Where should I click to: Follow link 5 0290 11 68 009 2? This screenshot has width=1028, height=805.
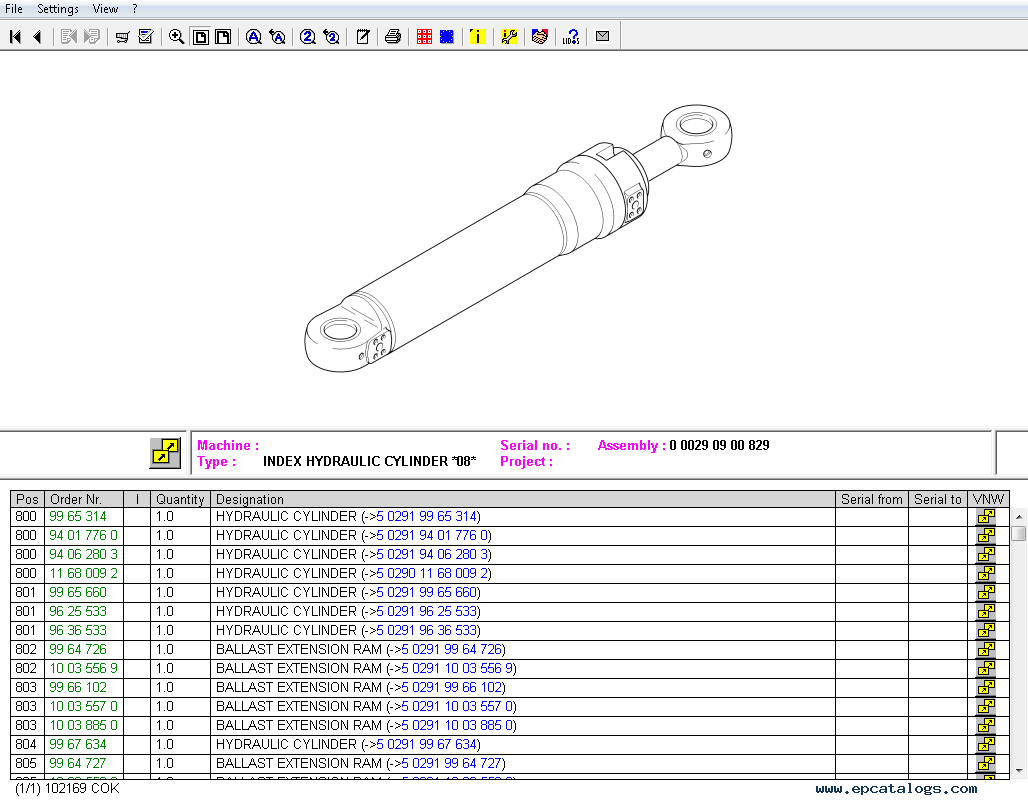click(433, 574)
